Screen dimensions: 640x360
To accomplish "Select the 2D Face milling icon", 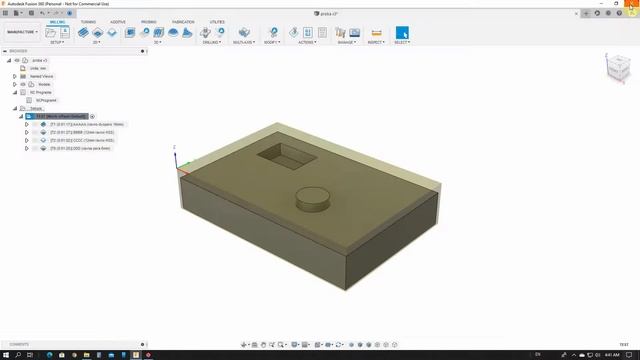I will (83, 33).
